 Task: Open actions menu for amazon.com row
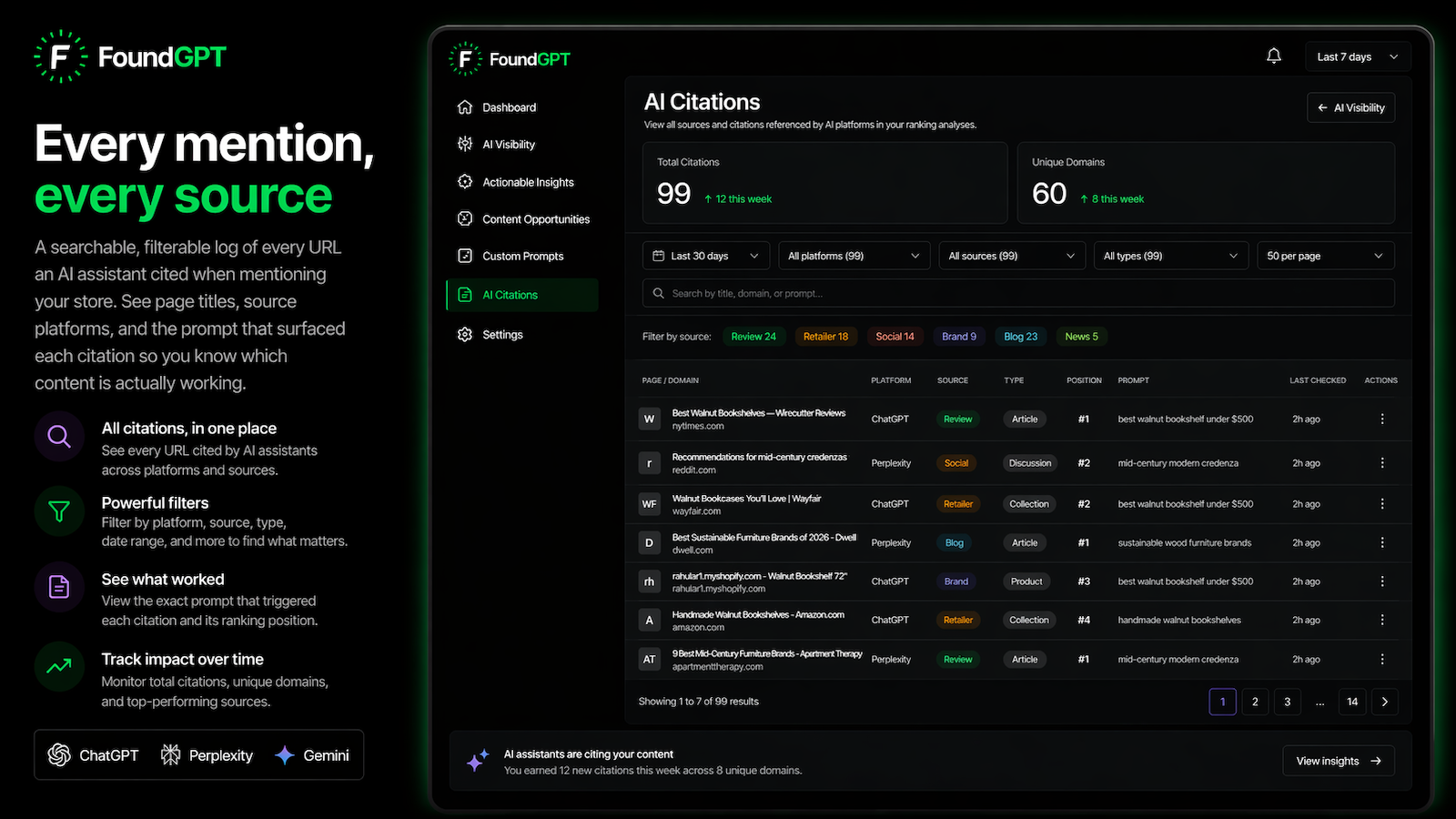pyautogui.click(x=1381, y=620)
